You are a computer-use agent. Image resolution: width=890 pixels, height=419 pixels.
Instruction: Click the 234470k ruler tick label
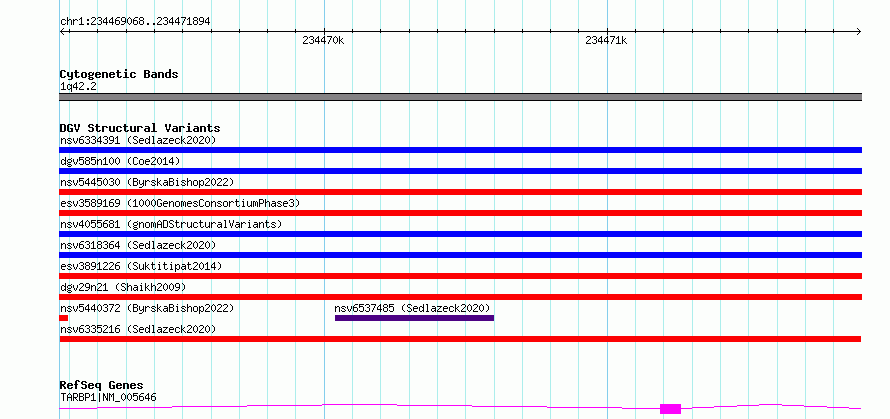click(324, 40)
